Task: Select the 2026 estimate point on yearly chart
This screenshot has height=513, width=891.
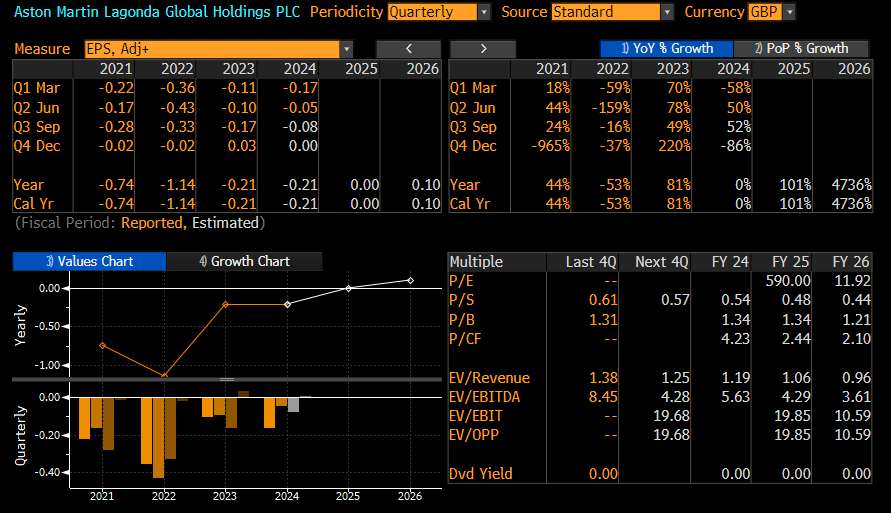Action: (411, 280)
